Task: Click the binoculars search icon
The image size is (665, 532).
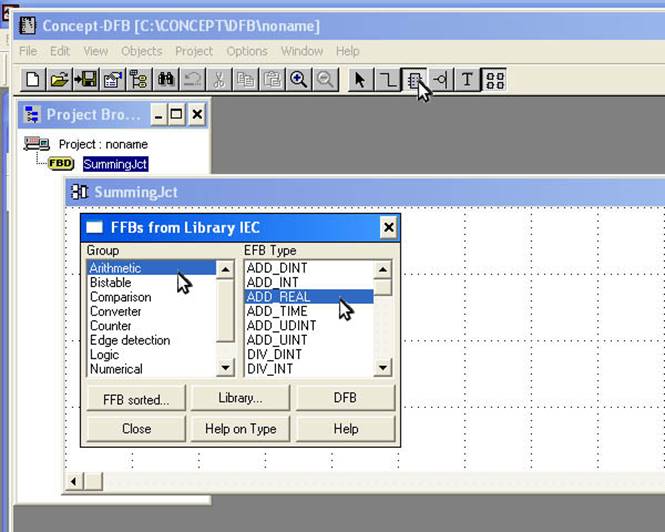Action: 165,79
